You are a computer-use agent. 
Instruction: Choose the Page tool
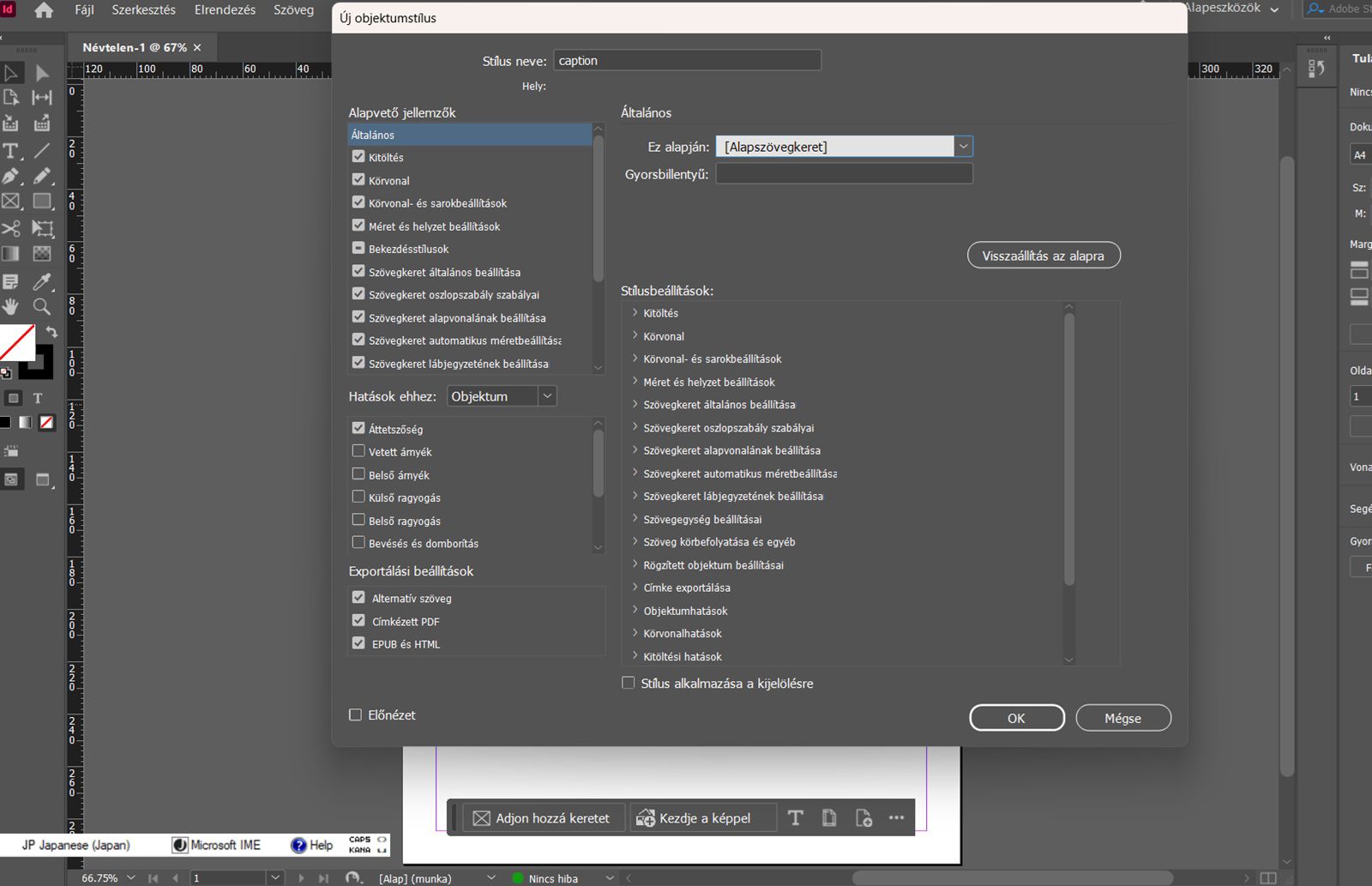click(11, 97)
